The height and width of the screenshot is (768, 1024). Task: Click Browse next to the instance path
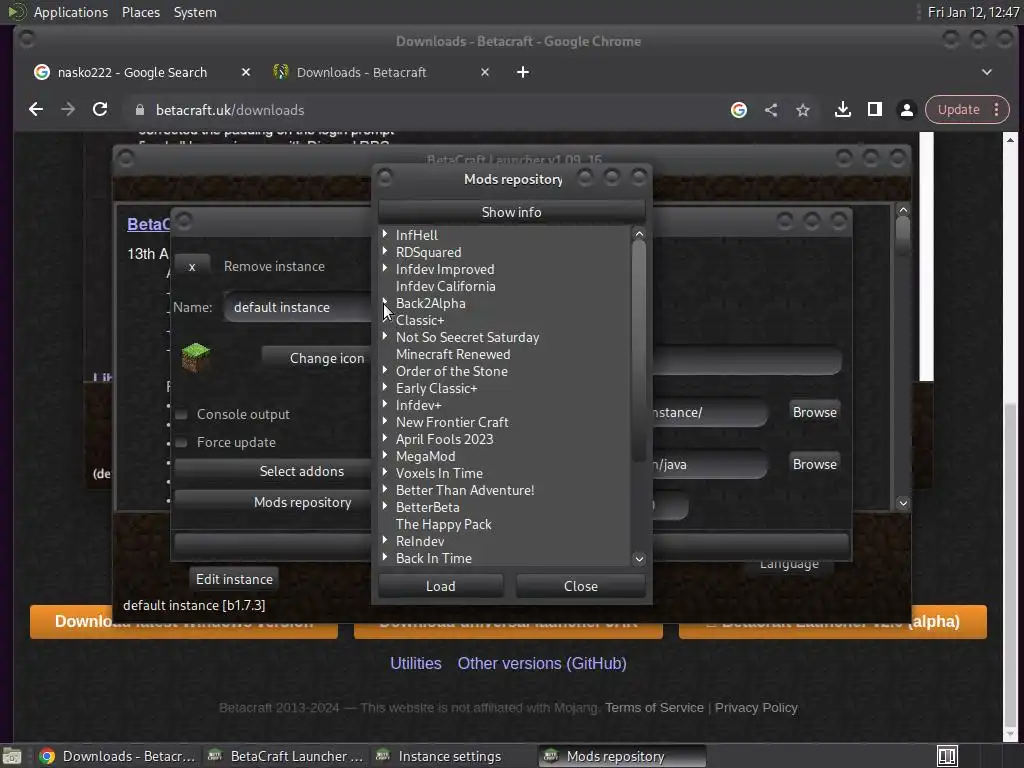[x=814, y=412]
